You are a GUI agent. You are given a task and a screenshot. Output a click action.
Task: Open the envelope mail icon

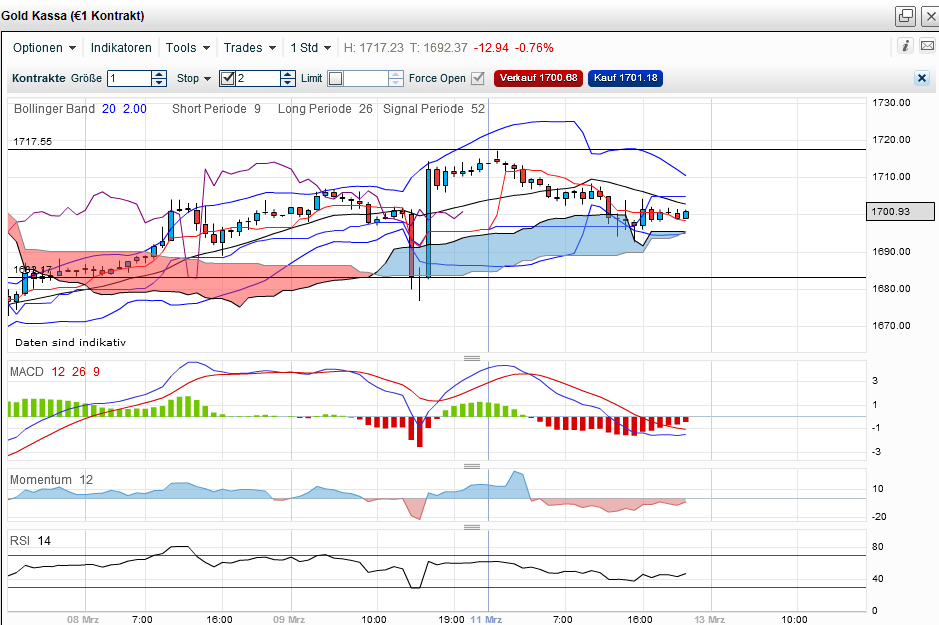coord(927,45)
